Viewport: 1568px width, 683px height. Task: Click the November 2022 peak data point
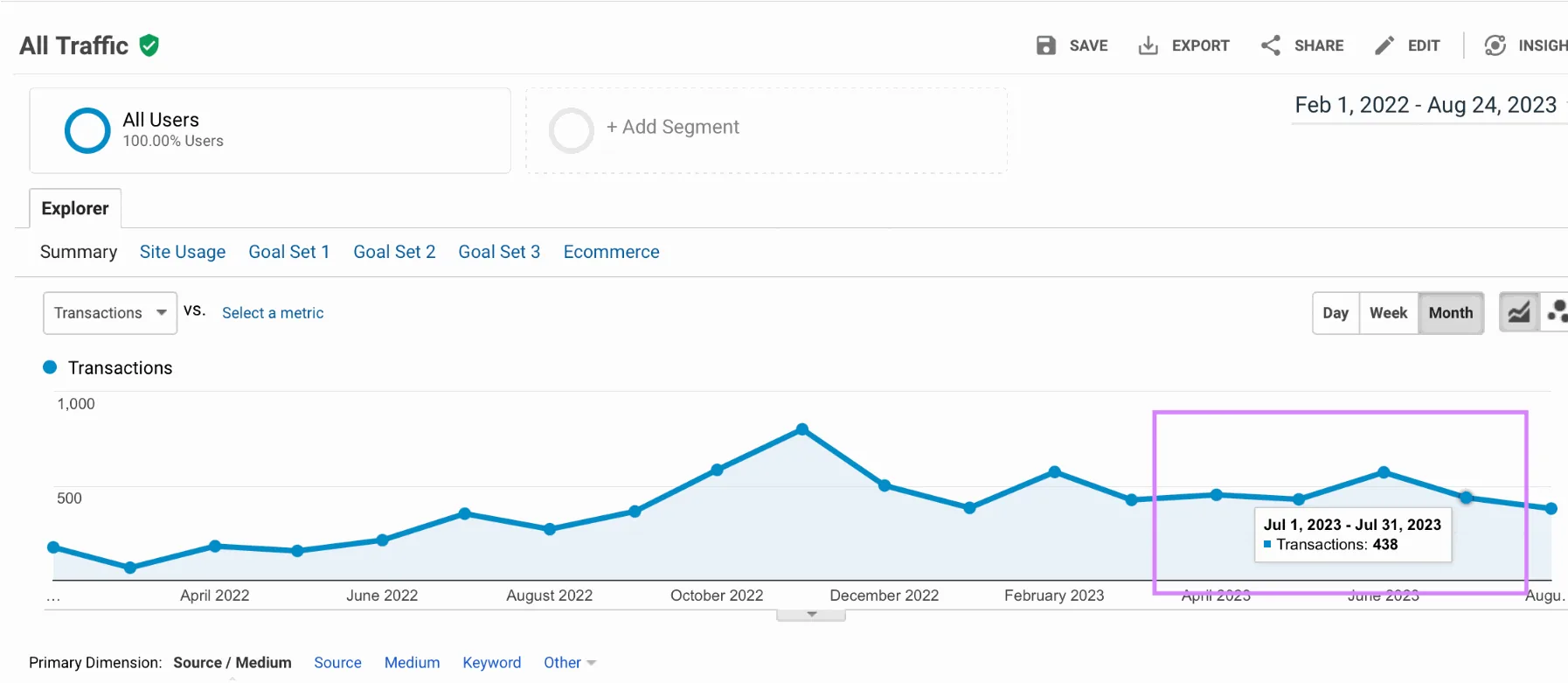(802, 429)
